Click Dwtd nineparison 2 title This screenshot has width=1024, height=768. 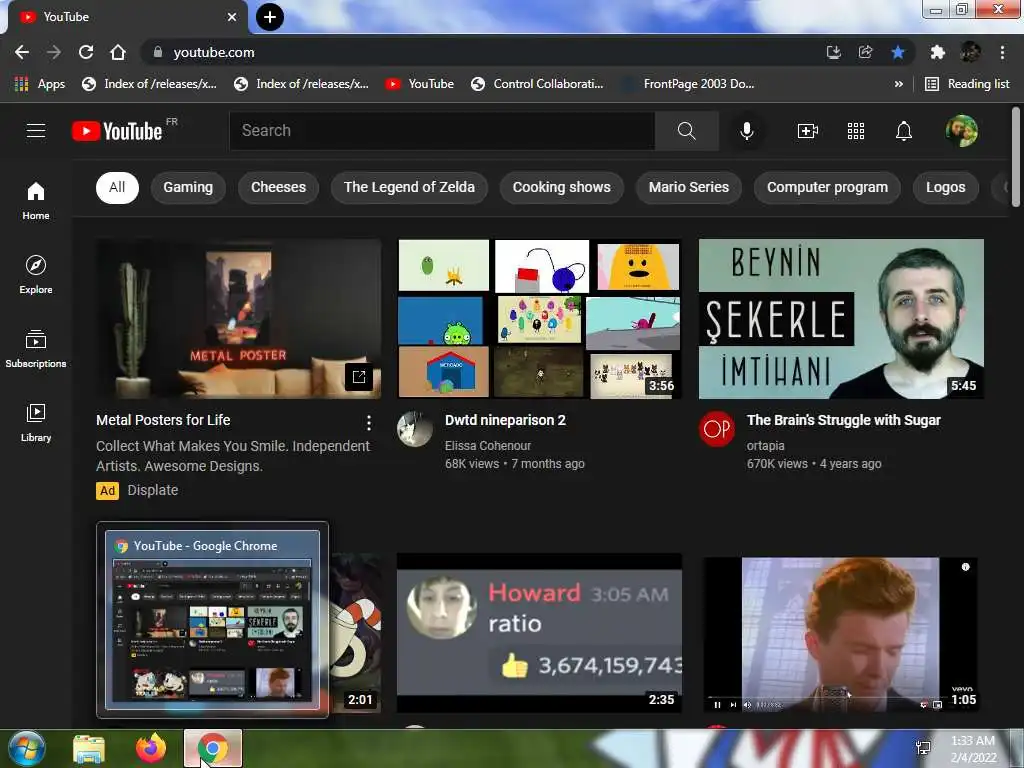[x=505, y=421]
